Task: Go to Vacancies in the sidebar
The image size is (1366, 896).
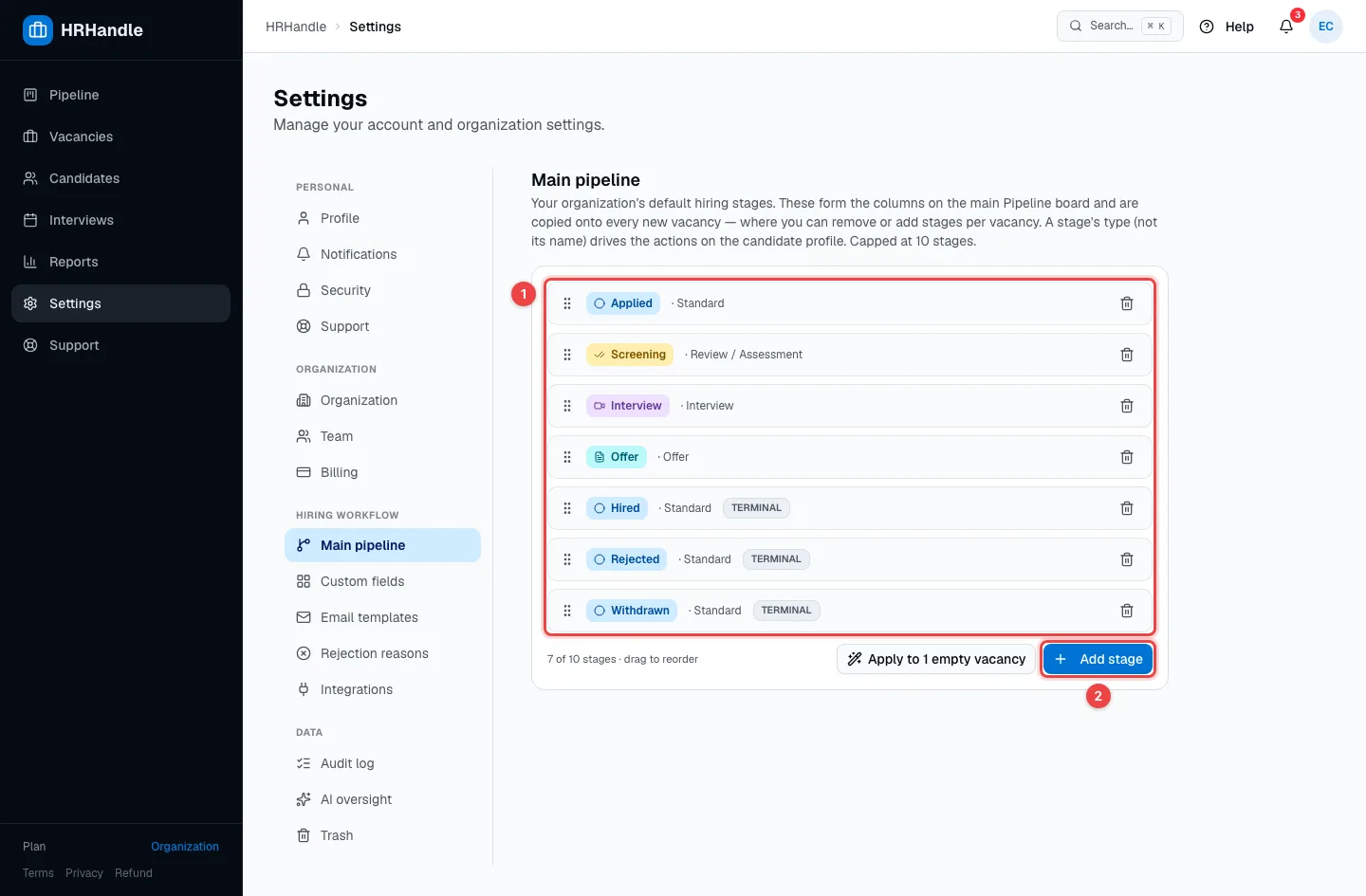Action: pos(121,137)
